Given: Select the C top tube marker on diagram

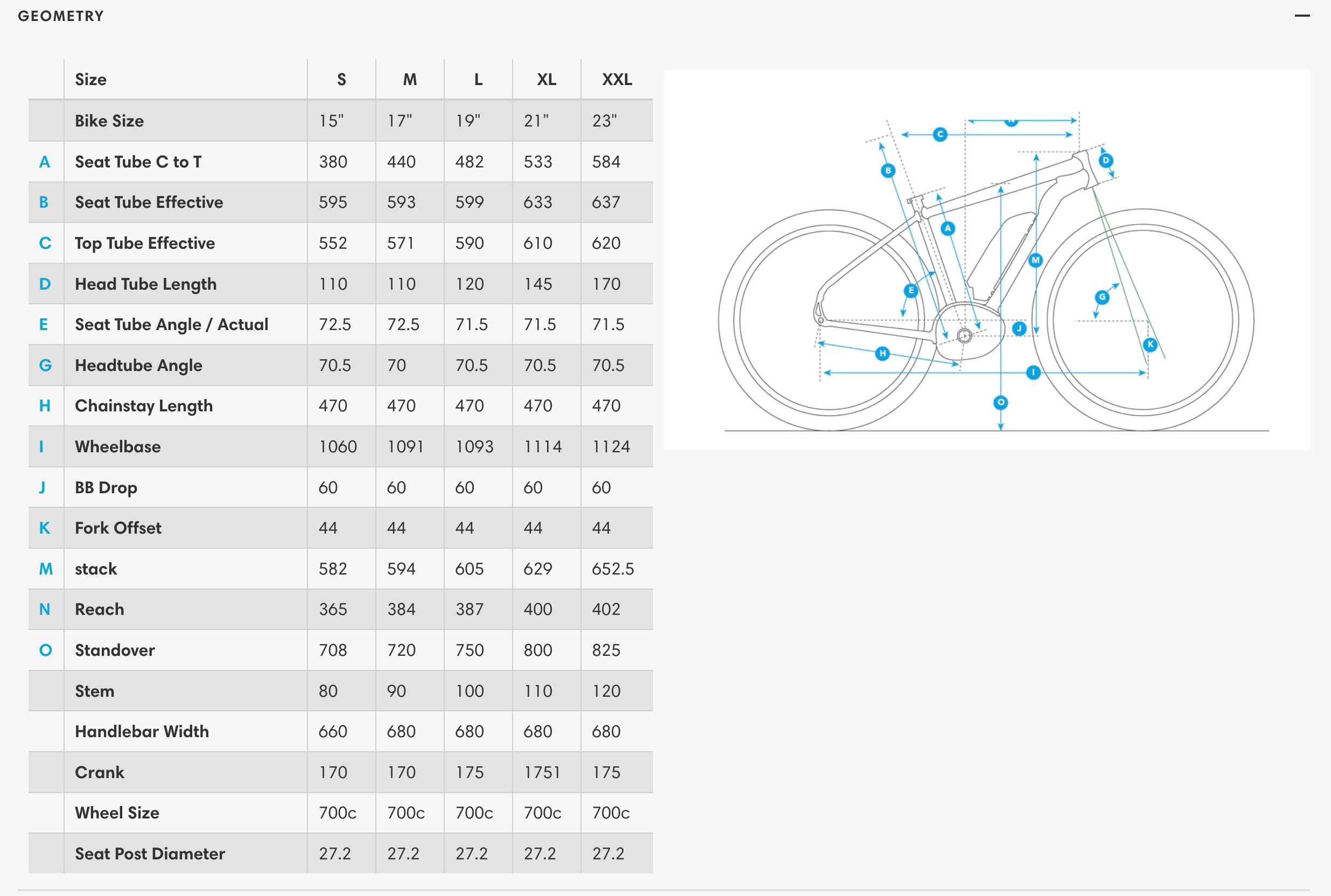Looking at the screenshot, I should 940,135.
